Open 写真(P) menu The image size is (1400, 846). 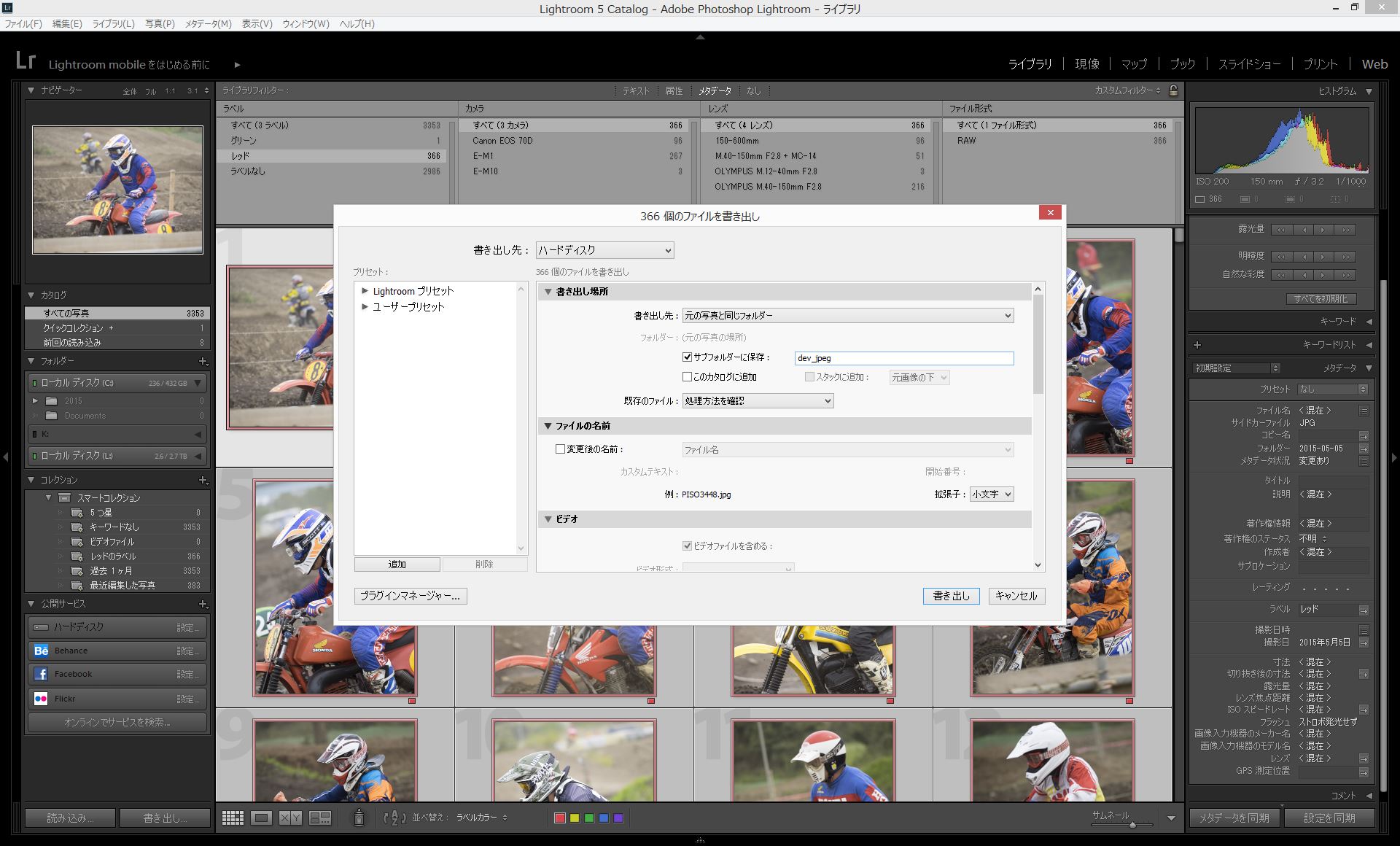pos(160,23)
